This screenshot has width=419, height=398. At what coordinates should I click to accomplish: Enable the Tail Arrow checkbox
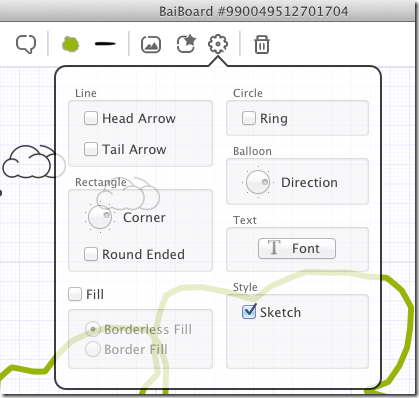[x=91, y=149]
